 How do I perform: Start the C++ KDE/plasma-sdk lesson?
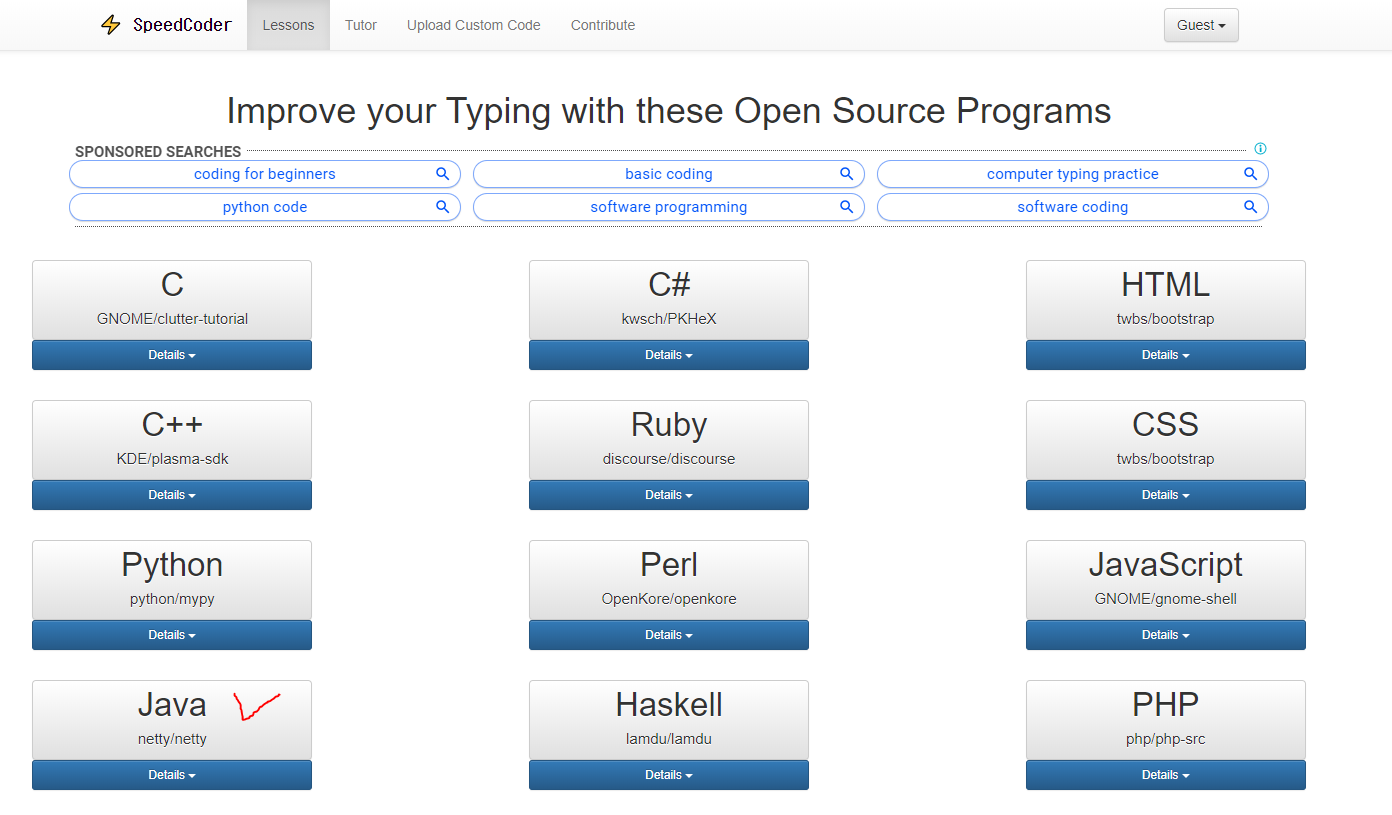[172, 440]
